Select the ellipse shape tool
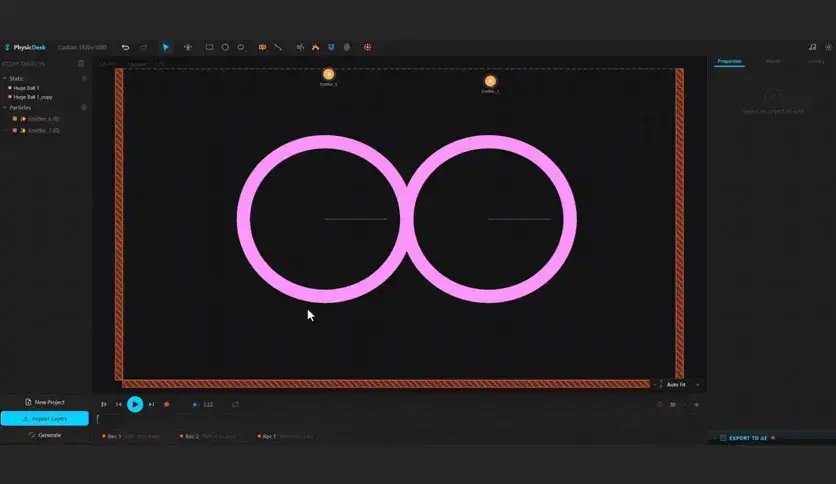Image resolution: width=836 pixels, height=484 pixels. coord(241,47)
